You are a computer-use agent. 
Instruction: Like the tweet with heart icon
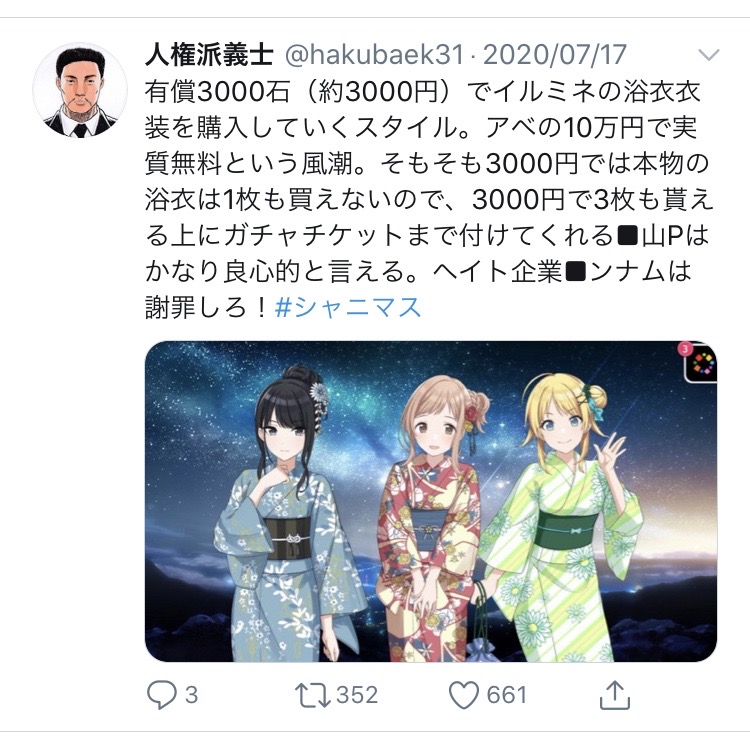(463, 695)
